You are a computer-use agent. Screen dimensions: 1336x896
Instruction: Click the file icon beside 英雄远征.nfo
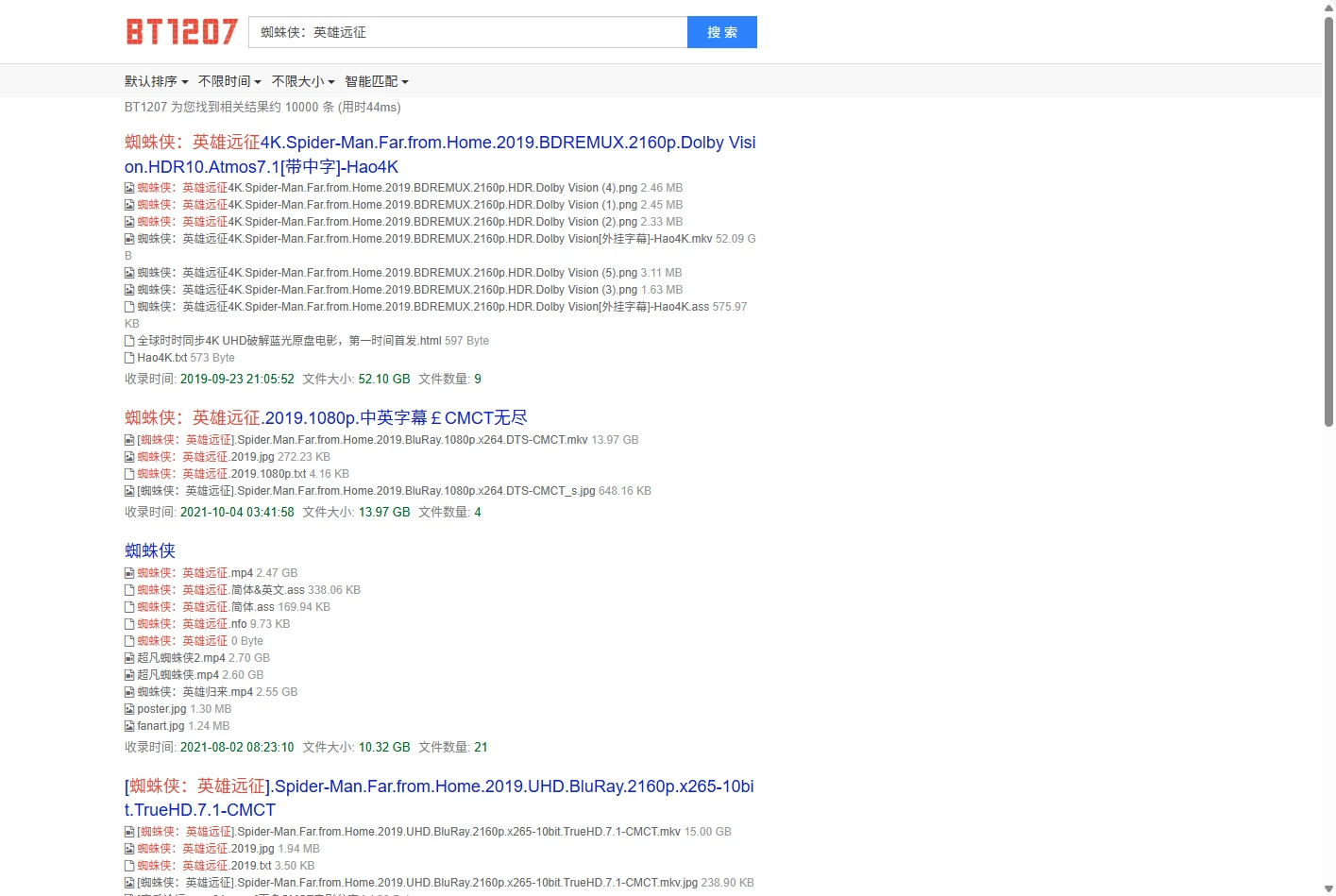coord(129,624)
